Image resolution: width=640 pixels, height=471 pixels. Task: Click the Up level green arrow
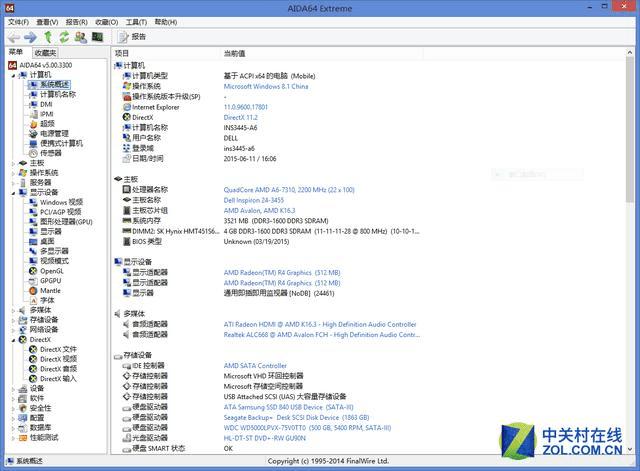[48, 37]
